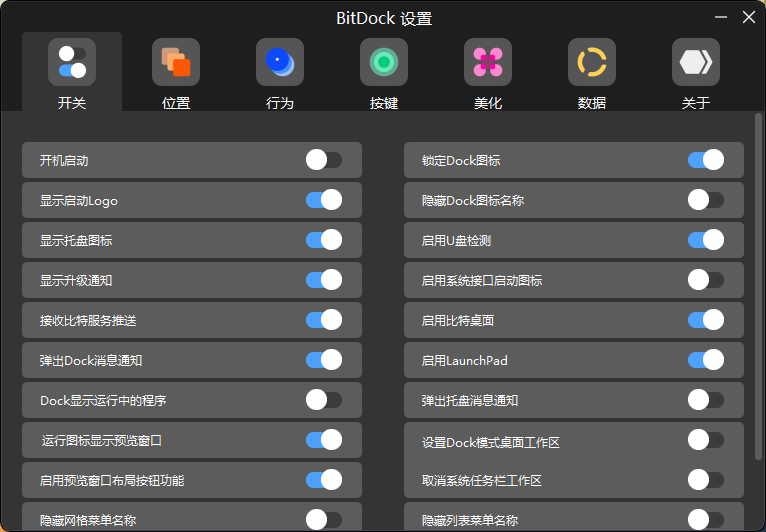
Task: Open the 按键 (Keys) settings icon
Action: pyautogui.click(x=384, y=63)
